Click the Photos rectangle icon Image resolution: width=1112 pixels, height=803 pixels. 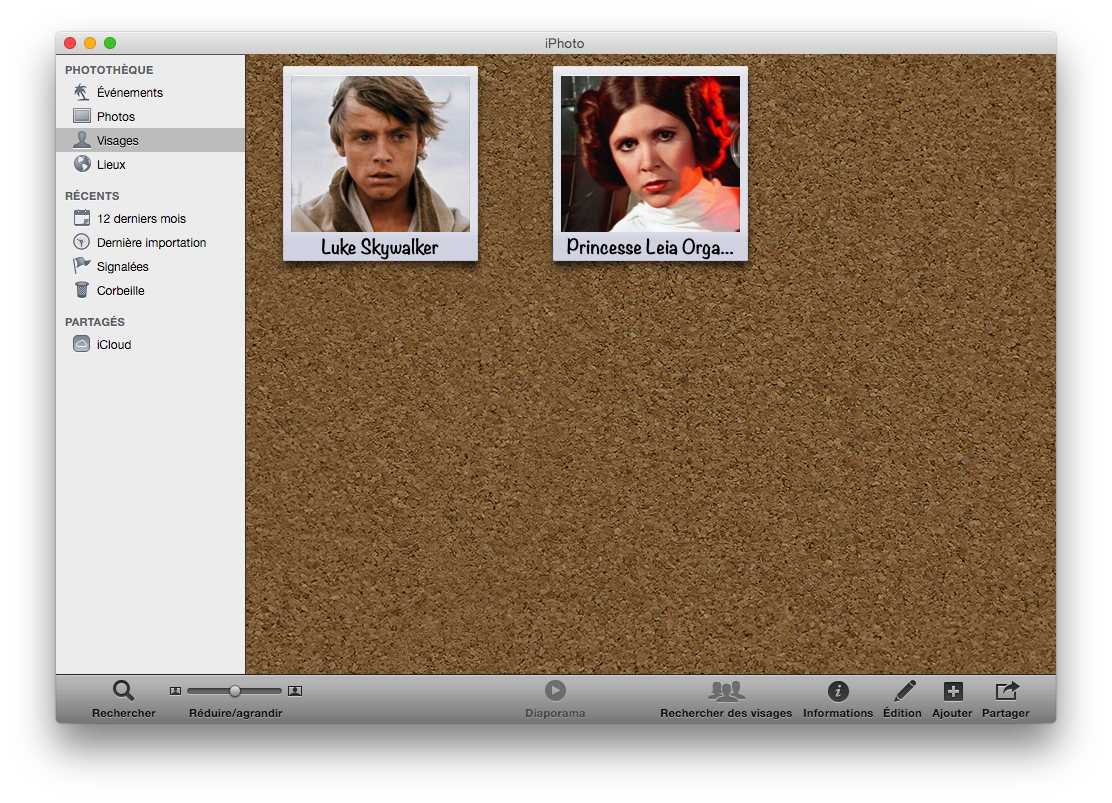point(82,116)
